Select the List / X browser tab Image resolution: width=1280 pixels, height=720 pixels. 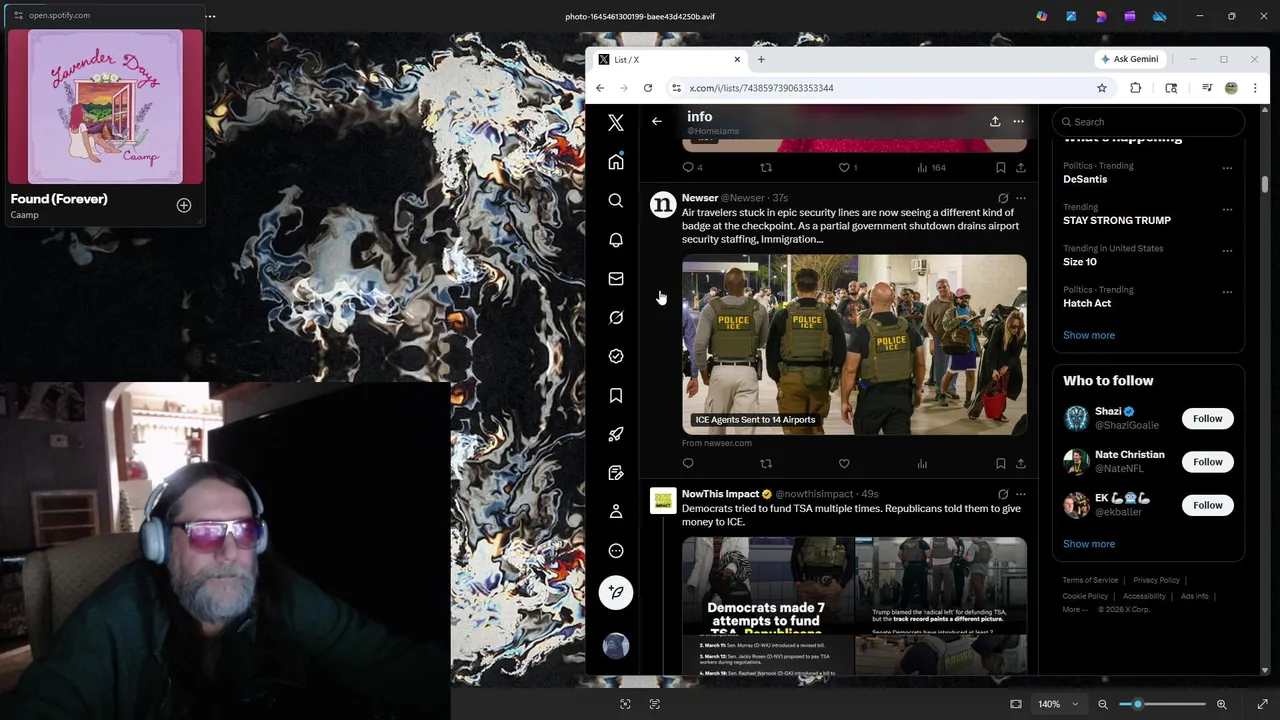pos(668,59)
